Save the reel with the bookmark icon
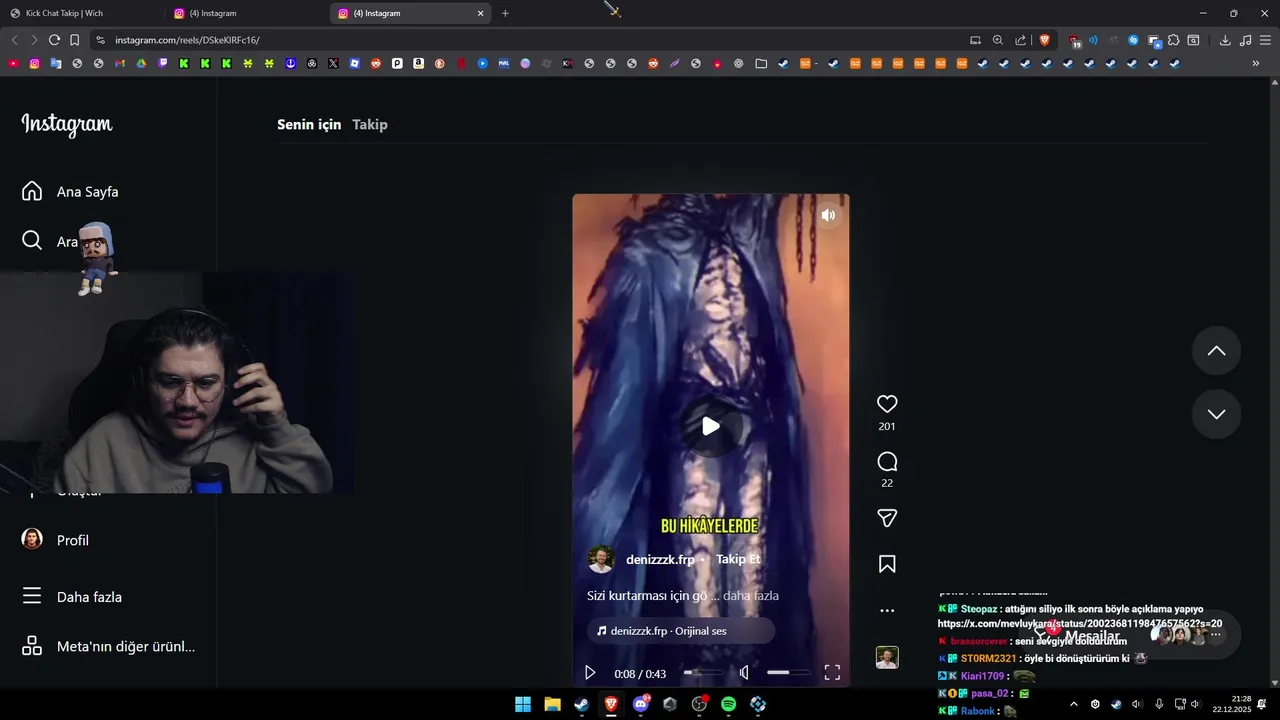Screen dimensions: 1280x720 pos(887,564)
